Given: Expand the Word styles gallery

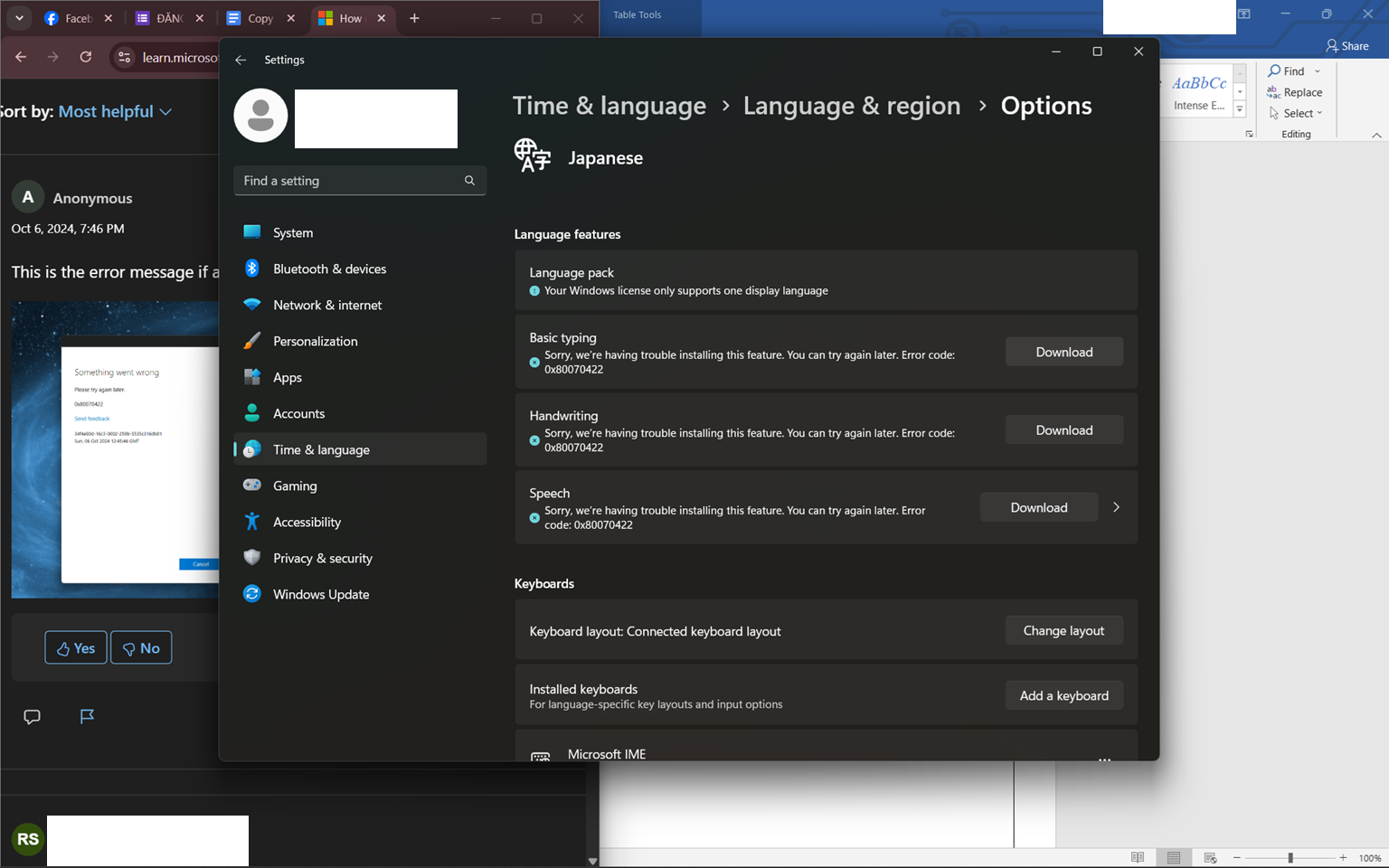Looking at the screenshot, I should (1240, 109).
